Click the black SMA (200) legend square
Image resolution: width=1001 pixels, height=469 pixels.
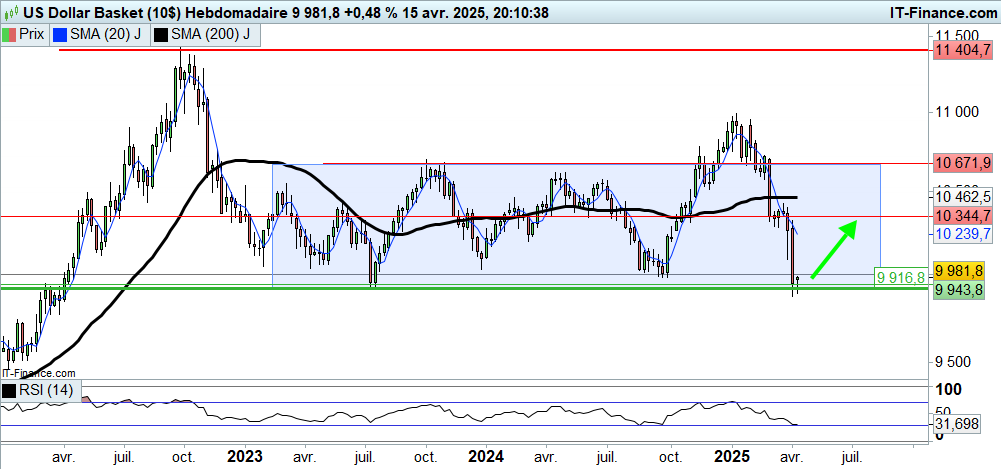161,34
